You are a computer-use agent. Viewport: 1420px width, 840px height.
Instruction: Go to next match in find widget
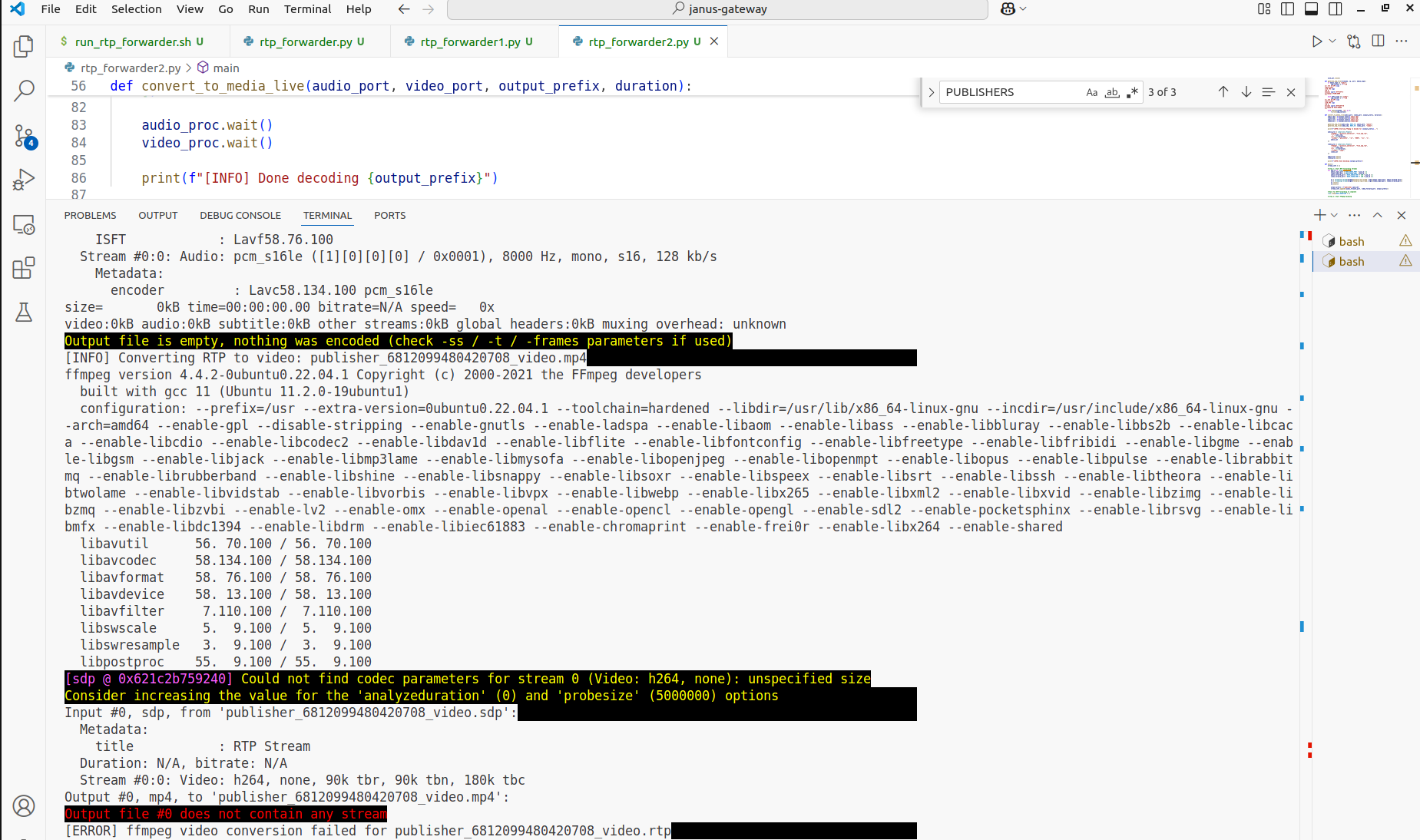point(1246,92)
